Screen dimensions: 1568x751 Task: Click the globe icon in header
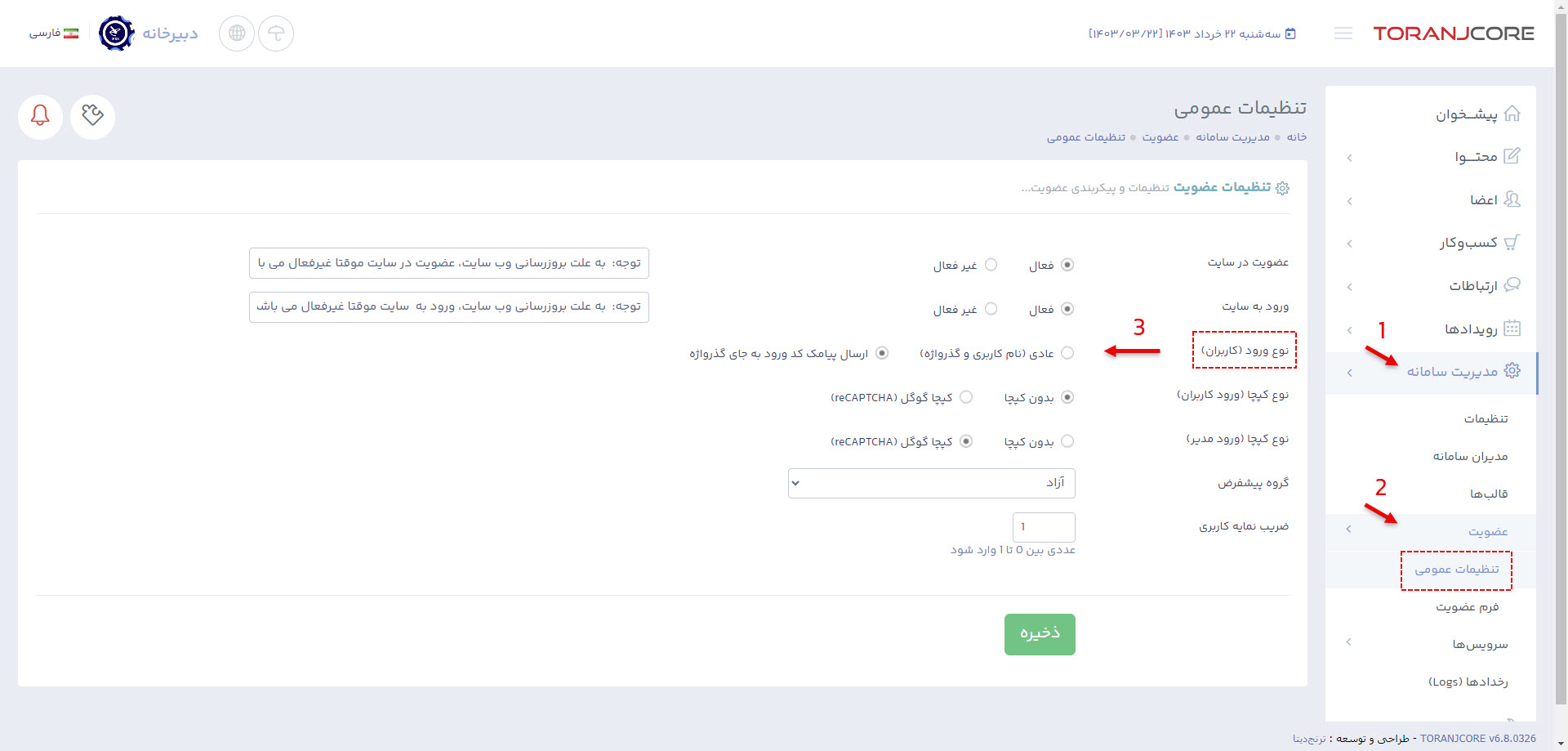pos(237,34)
